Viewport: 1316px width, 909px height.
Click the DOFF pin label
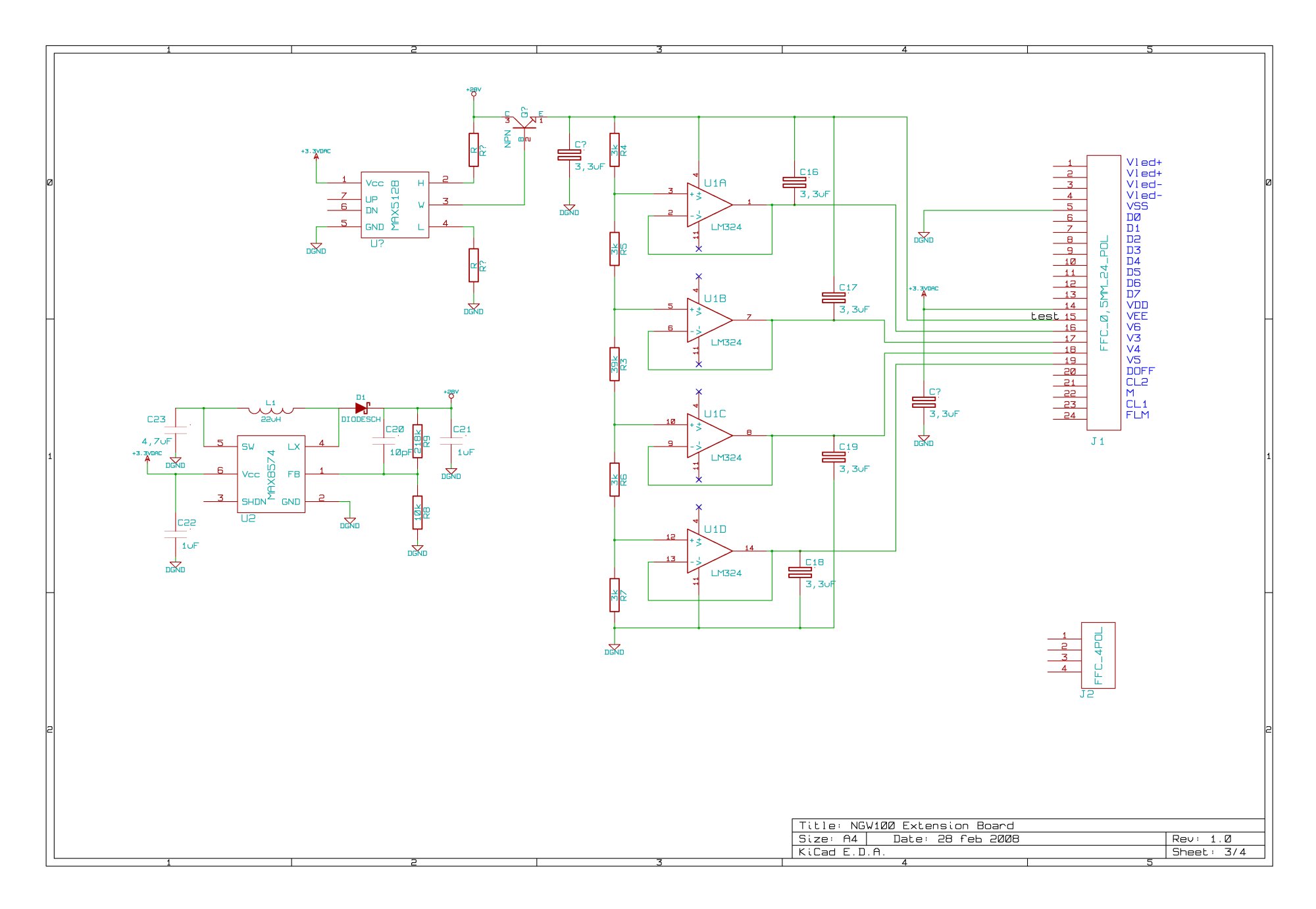(x=1140, y=371)
